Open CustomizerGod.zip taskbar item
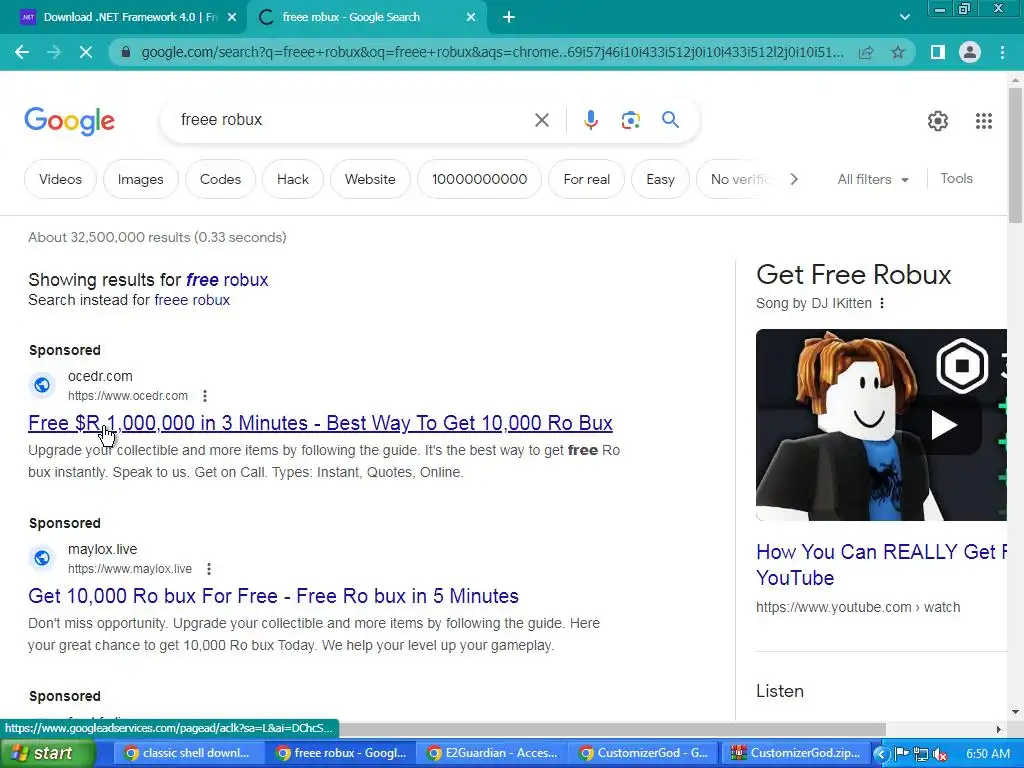Screen dimensions: 1024x768 (x=796, y=753)
